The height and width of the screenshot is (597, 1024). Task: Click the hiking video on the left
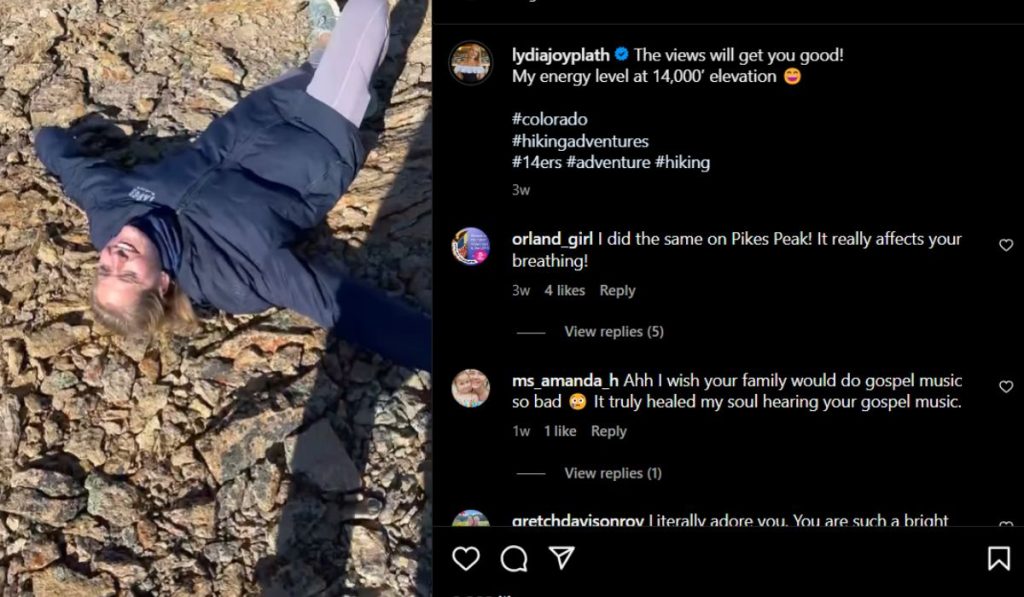(216, 298)
